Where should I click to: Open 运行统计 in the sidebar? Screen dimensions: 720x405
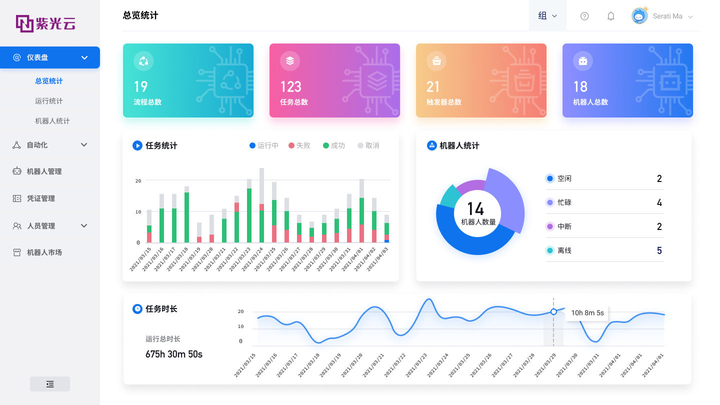coord(49,101)
